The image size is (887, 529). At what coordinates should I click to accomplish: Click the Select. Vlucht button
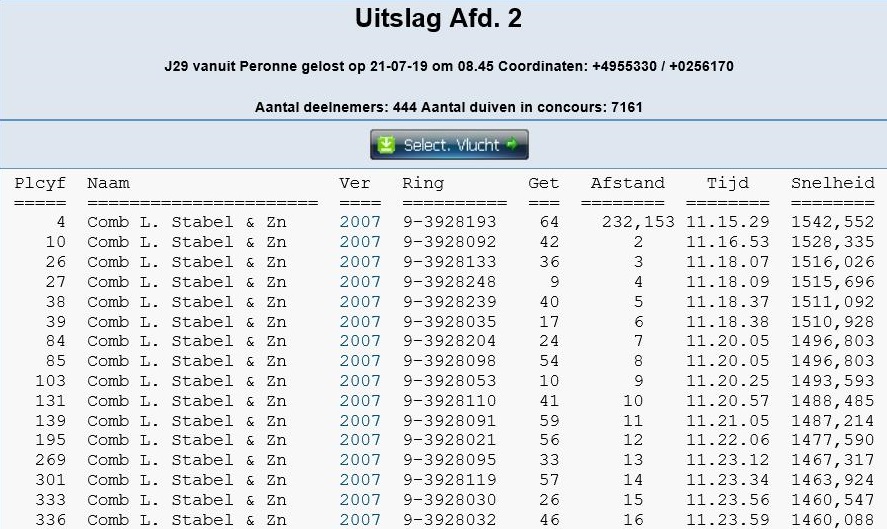pos(449,145)
